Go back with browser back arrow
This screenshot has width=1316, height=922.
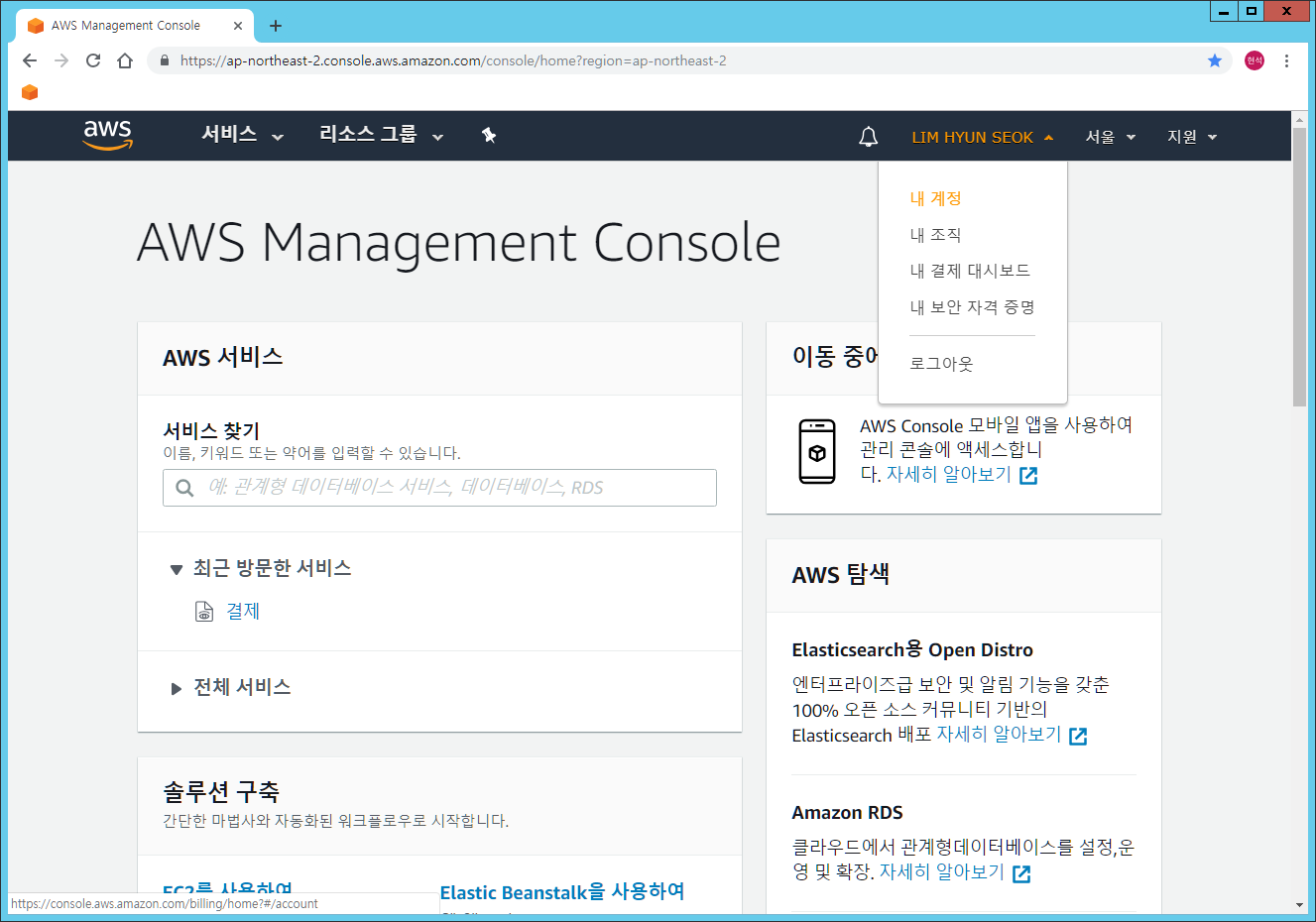pos(30,60)
